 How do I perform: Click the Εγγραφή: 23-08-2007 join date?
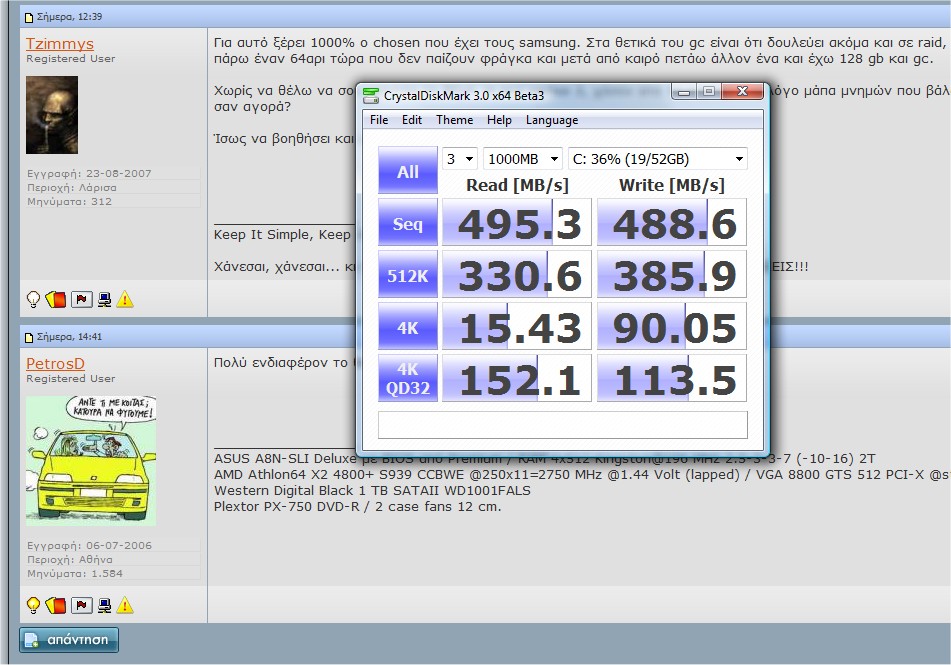pyautogui.click(x=89, y=174)
